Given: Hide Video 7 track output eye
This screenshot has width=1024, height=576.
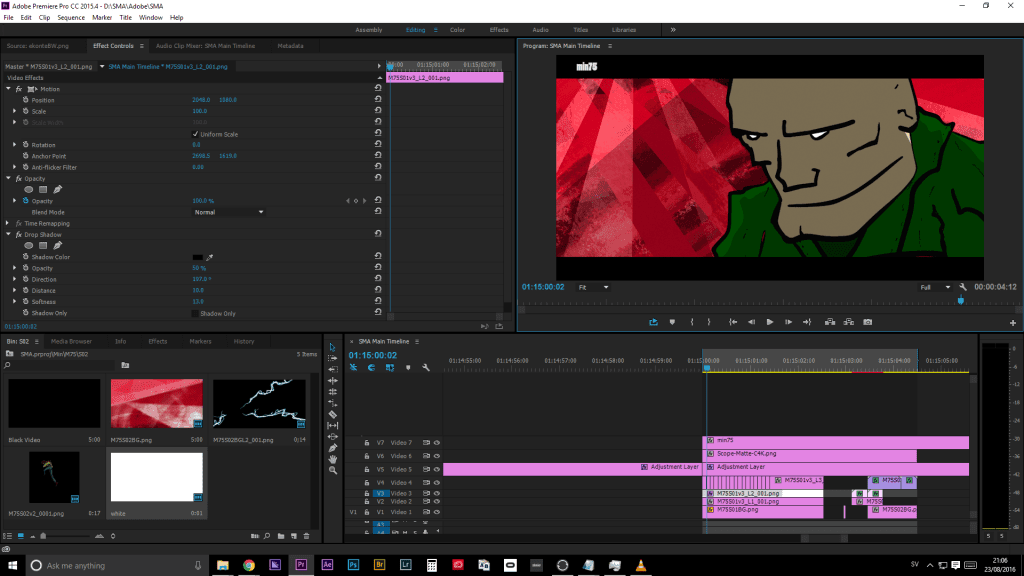Looking at the screenshot, I should [437, 443].
